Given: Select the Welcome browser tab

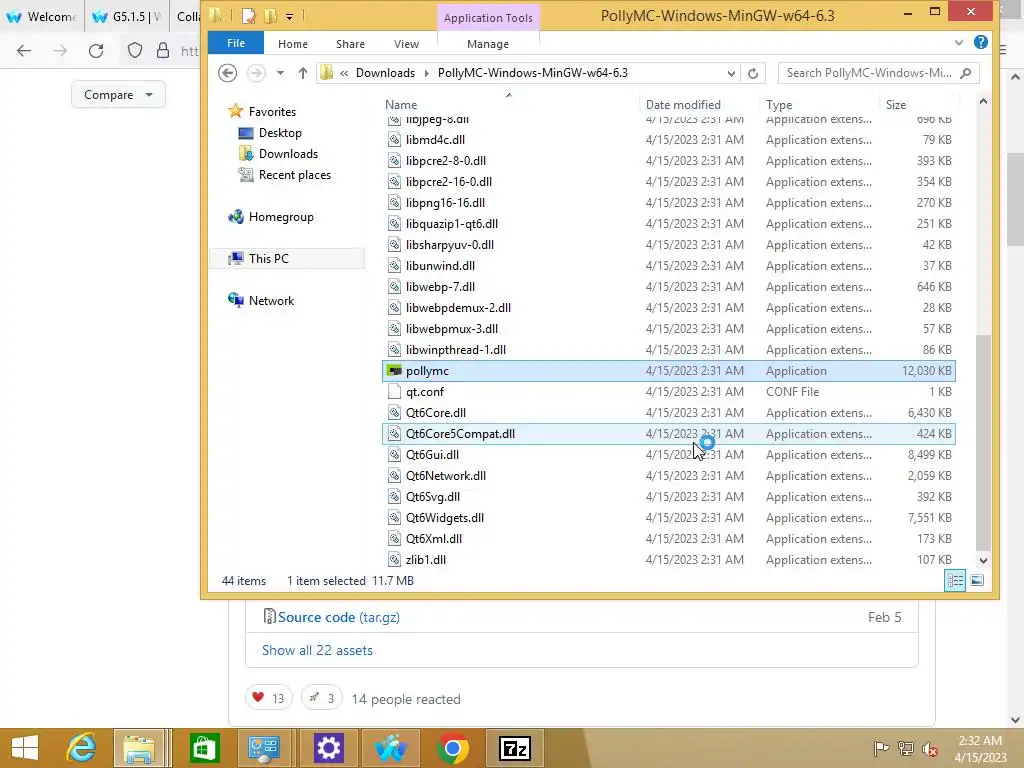Looking at the screenshot, I should click(41, 16).
